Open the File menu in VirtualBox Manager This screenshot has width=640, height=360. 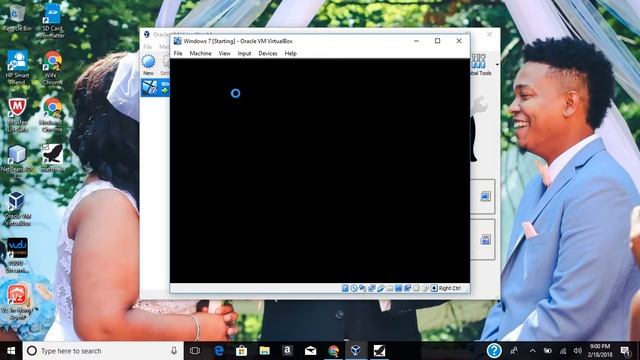pos(147,47)
